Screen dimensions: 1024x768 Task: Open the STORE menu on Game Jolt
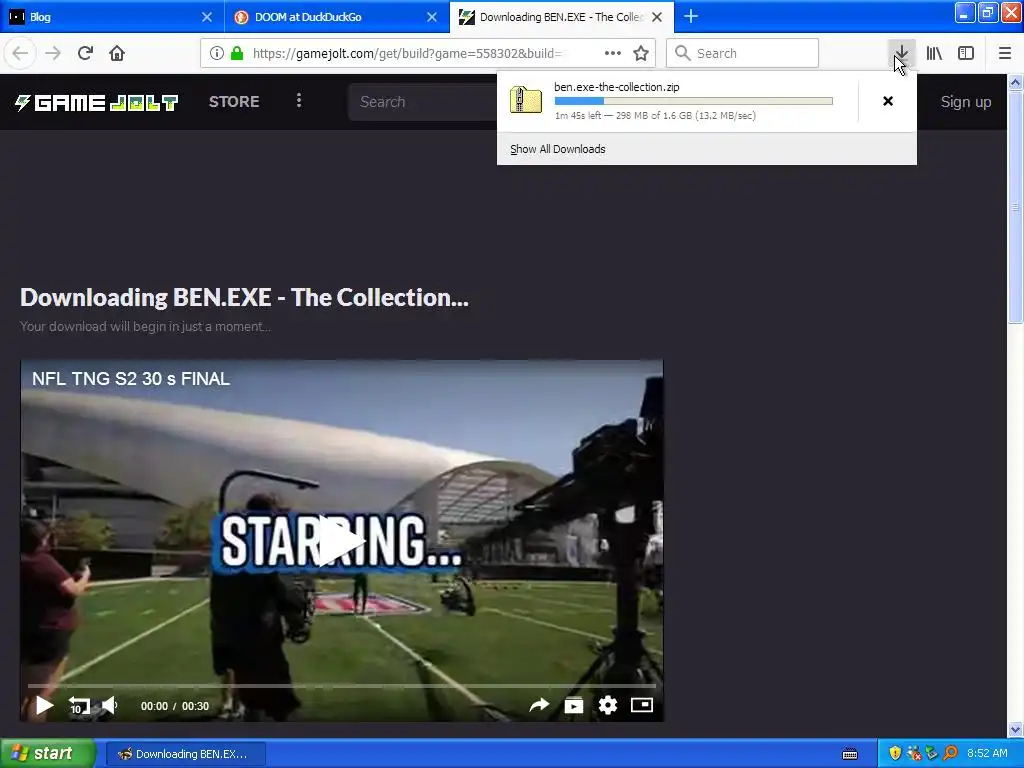pos(234,102)
